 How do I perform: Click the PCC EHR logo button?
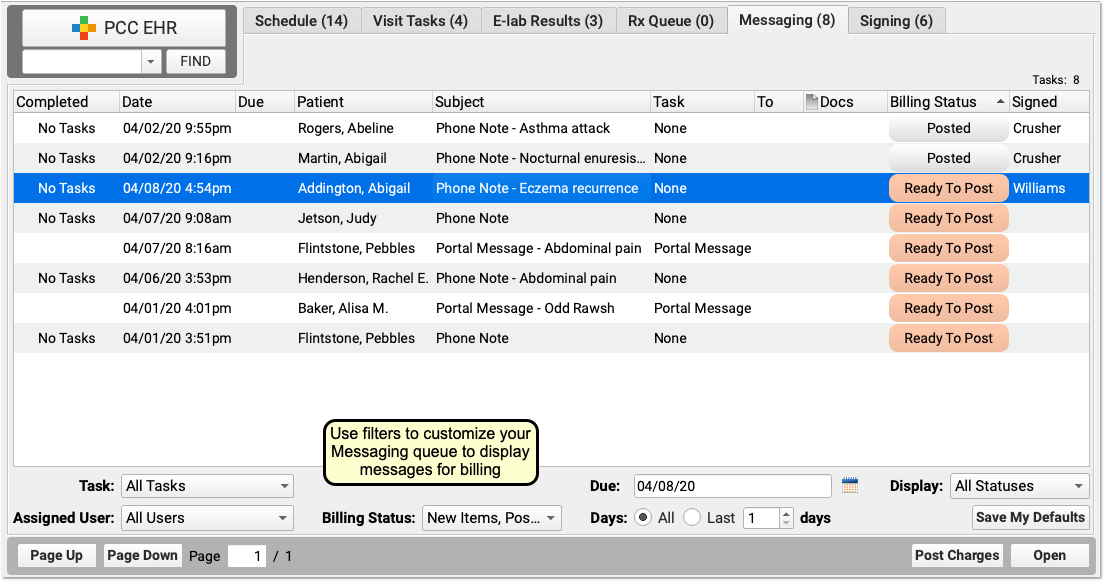tap(124, 28)
